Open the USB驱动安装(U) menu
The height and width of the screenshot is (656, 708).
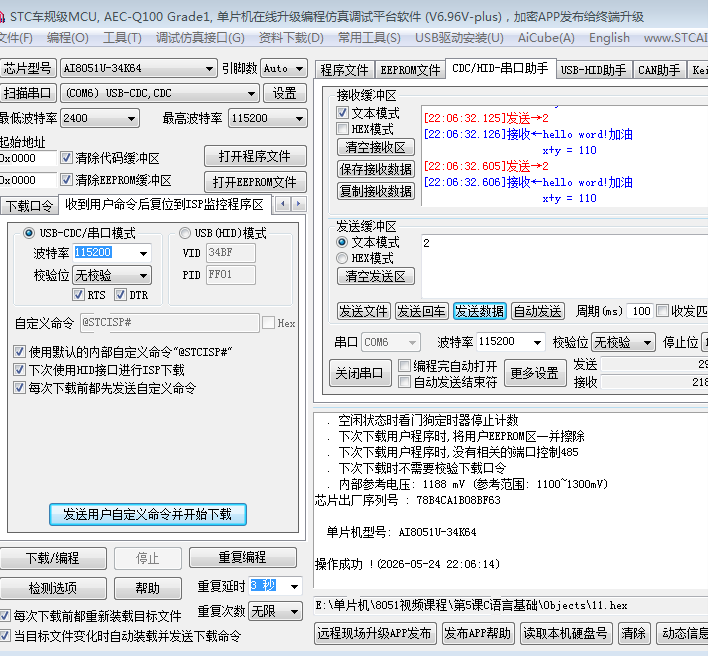click(459, 37)
